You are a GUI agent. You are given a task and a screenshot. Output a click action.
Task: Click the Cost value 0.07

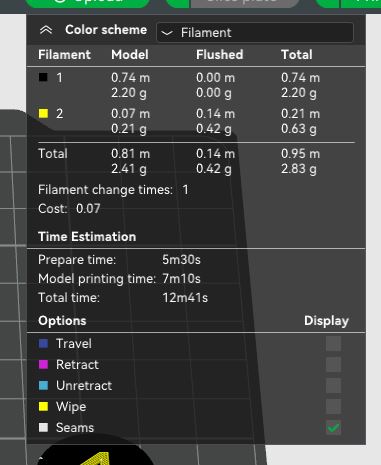pos(88,209)
